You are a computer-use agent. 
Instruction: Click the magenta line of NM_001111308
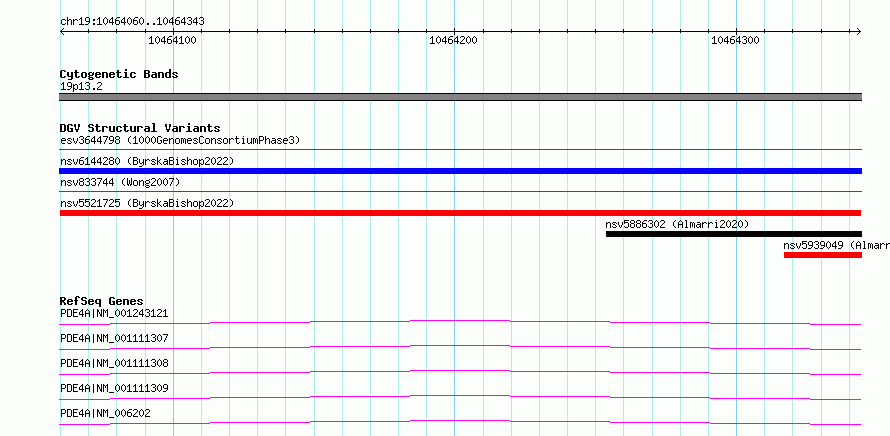click(x=460, y=372)
